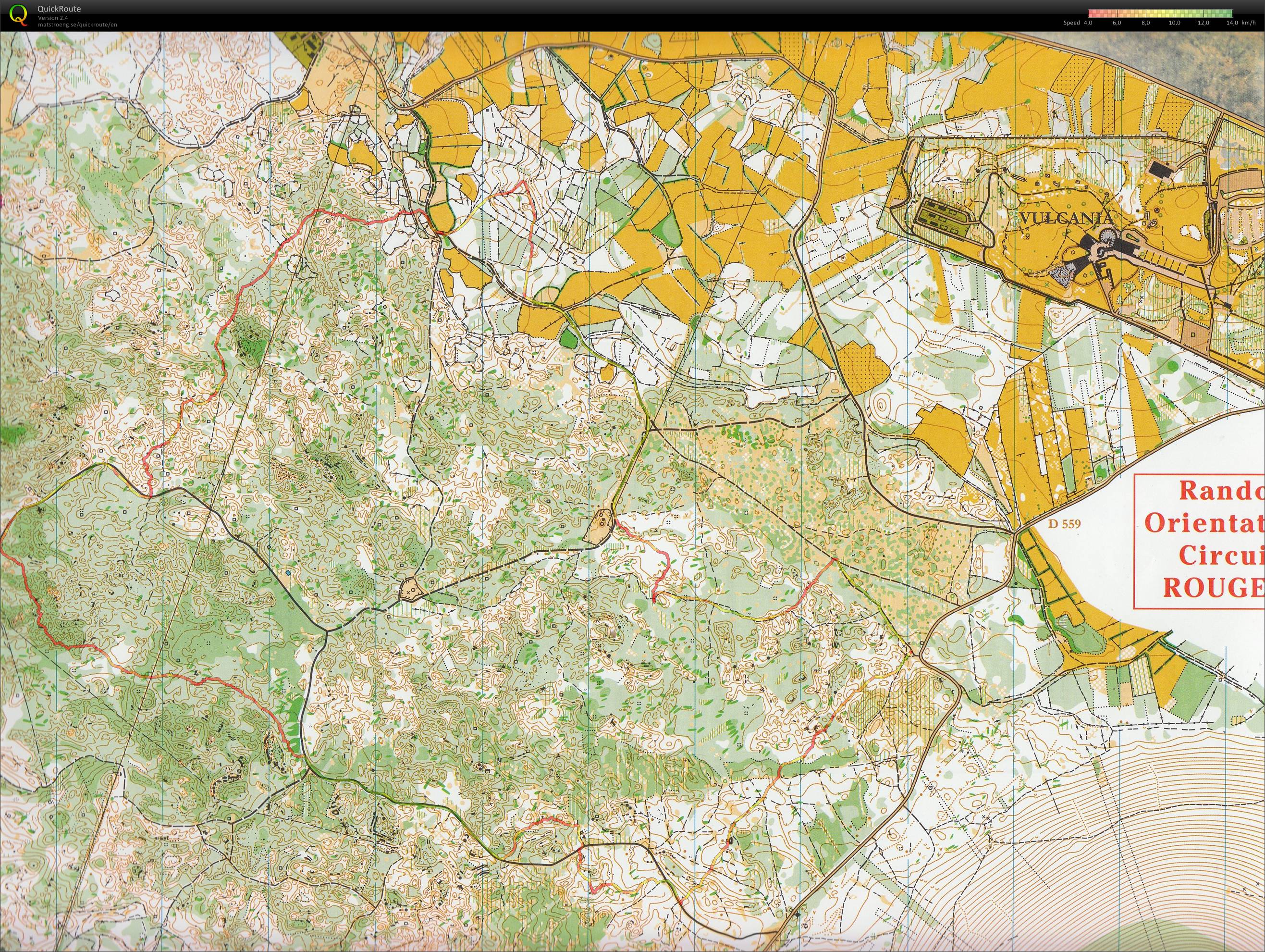1265x952 pixels.
Task: Click the km/h unit label
Action: [x=1248, y=23]
